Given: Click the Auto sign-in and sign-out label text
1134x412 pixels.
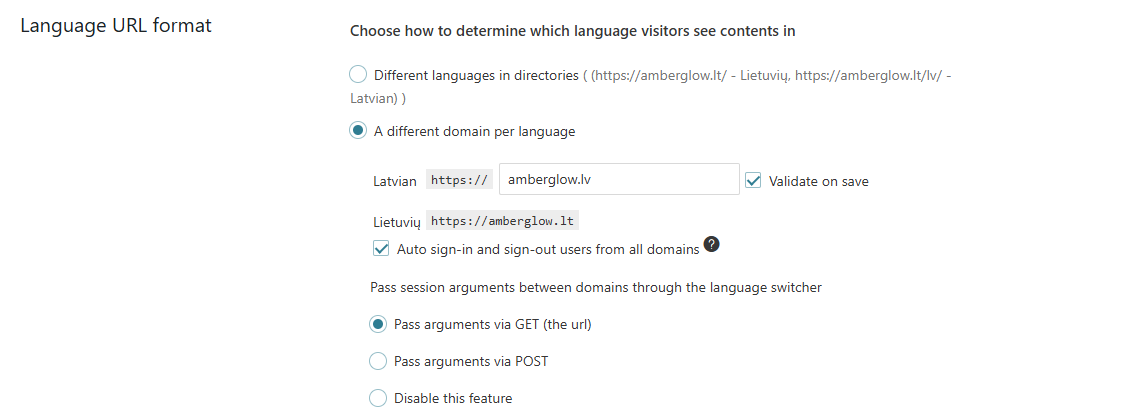Looking at the screenshot, I should 548,249.
